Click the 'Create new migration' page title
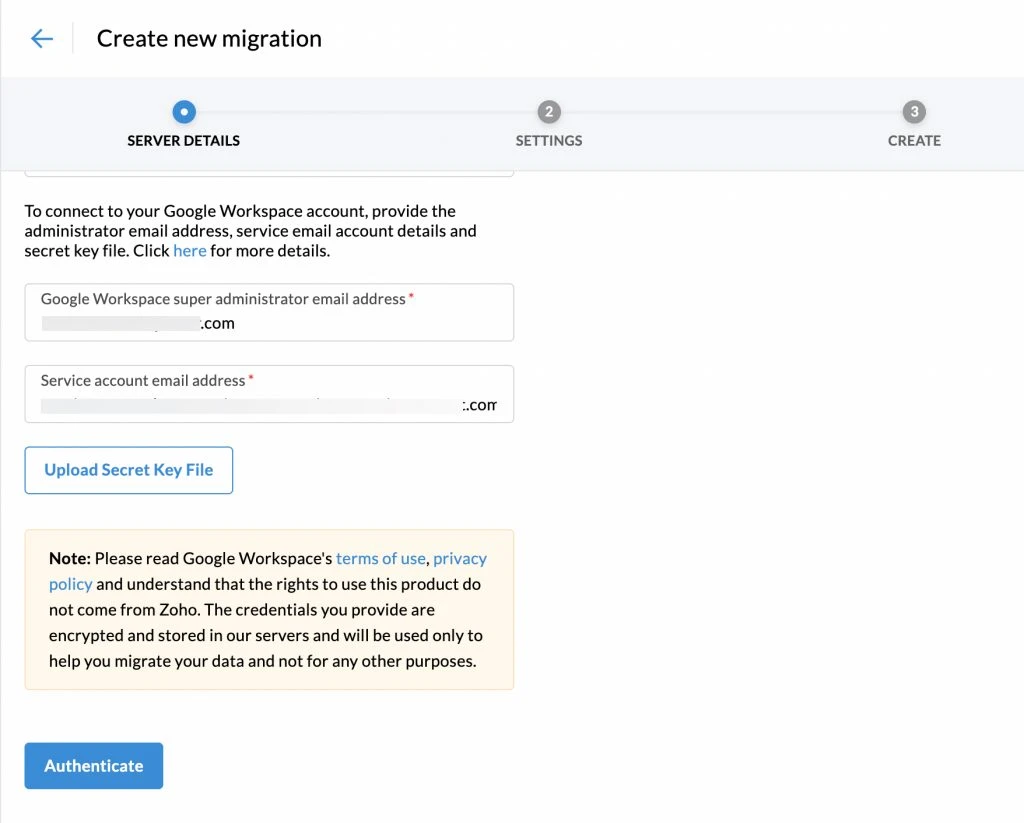1024x823 pixels. tap(209, 39)
